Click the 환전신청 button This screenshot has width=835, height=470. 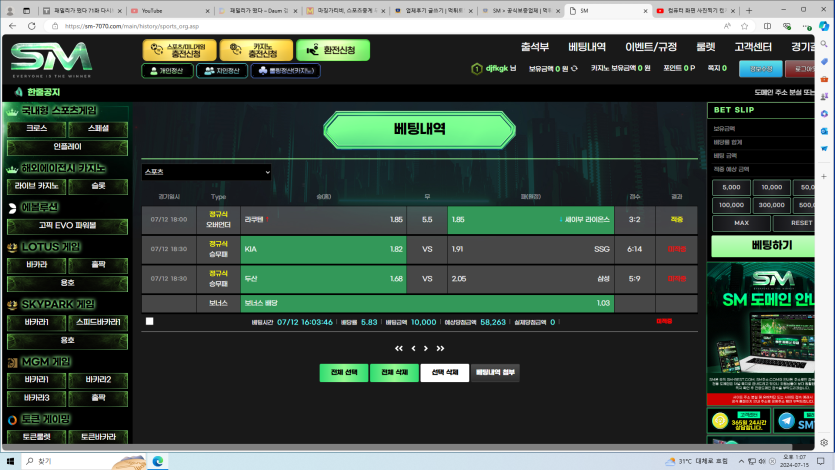point(333,50)
